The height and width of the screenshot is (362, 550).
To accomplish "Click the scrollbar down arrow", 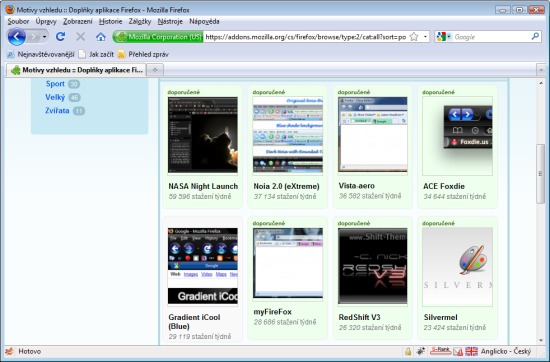I will (541, 340).
